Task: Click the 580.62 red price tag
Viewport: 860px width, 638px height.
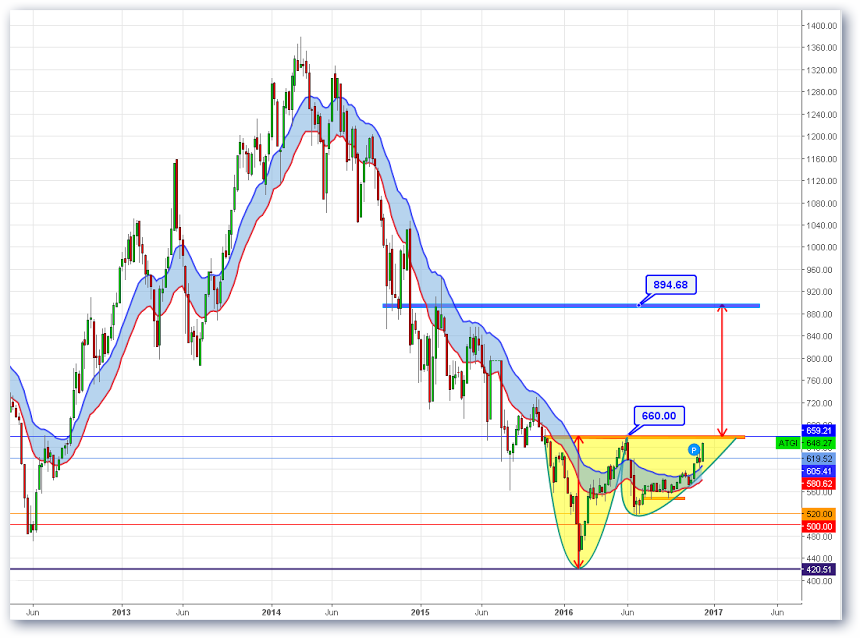Action: 818,484
